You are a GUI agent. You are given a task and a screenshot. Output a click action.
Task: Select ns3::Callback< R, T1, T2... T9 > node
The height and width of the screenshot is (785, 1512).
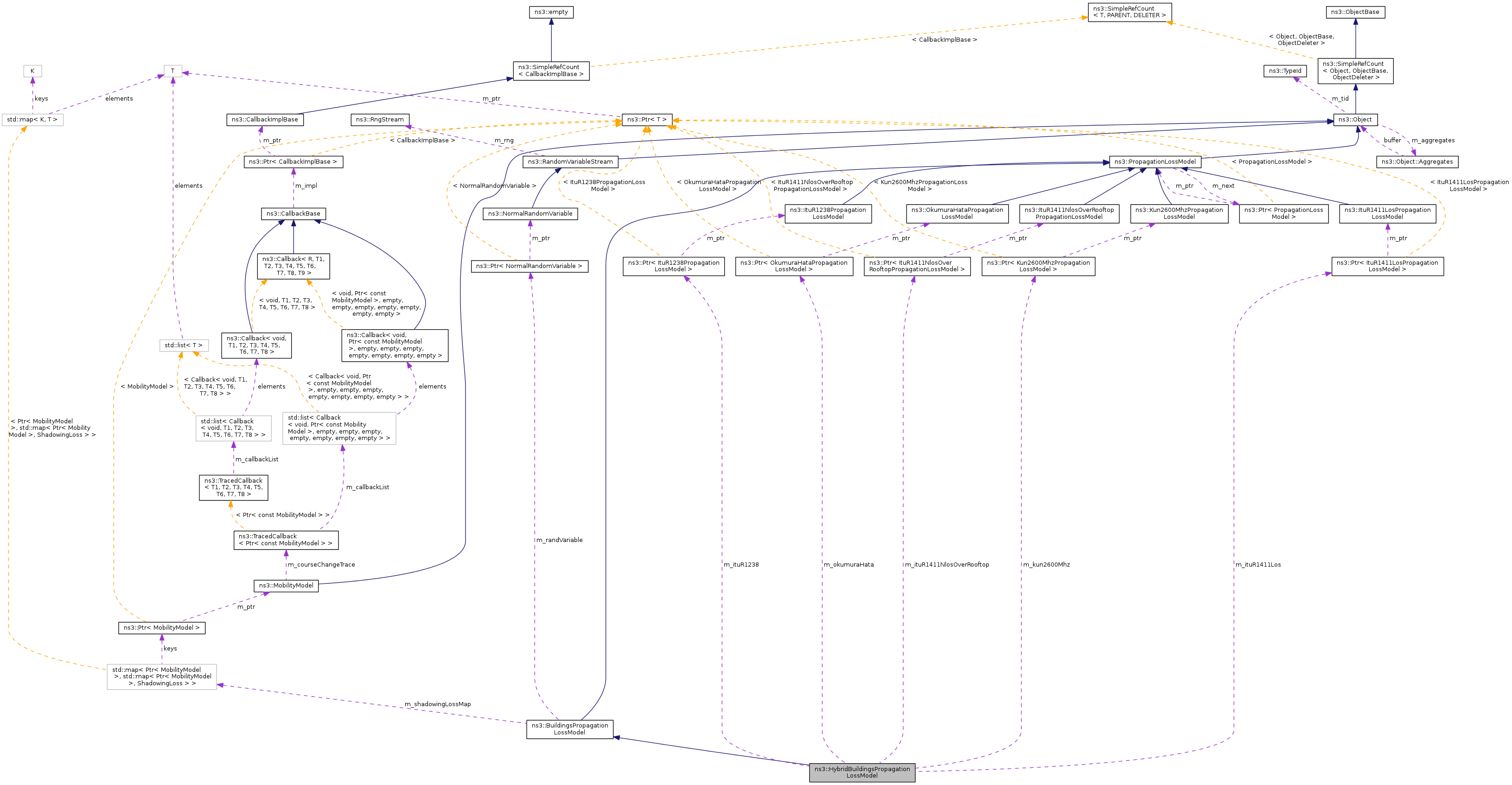(x=293, y=266)
